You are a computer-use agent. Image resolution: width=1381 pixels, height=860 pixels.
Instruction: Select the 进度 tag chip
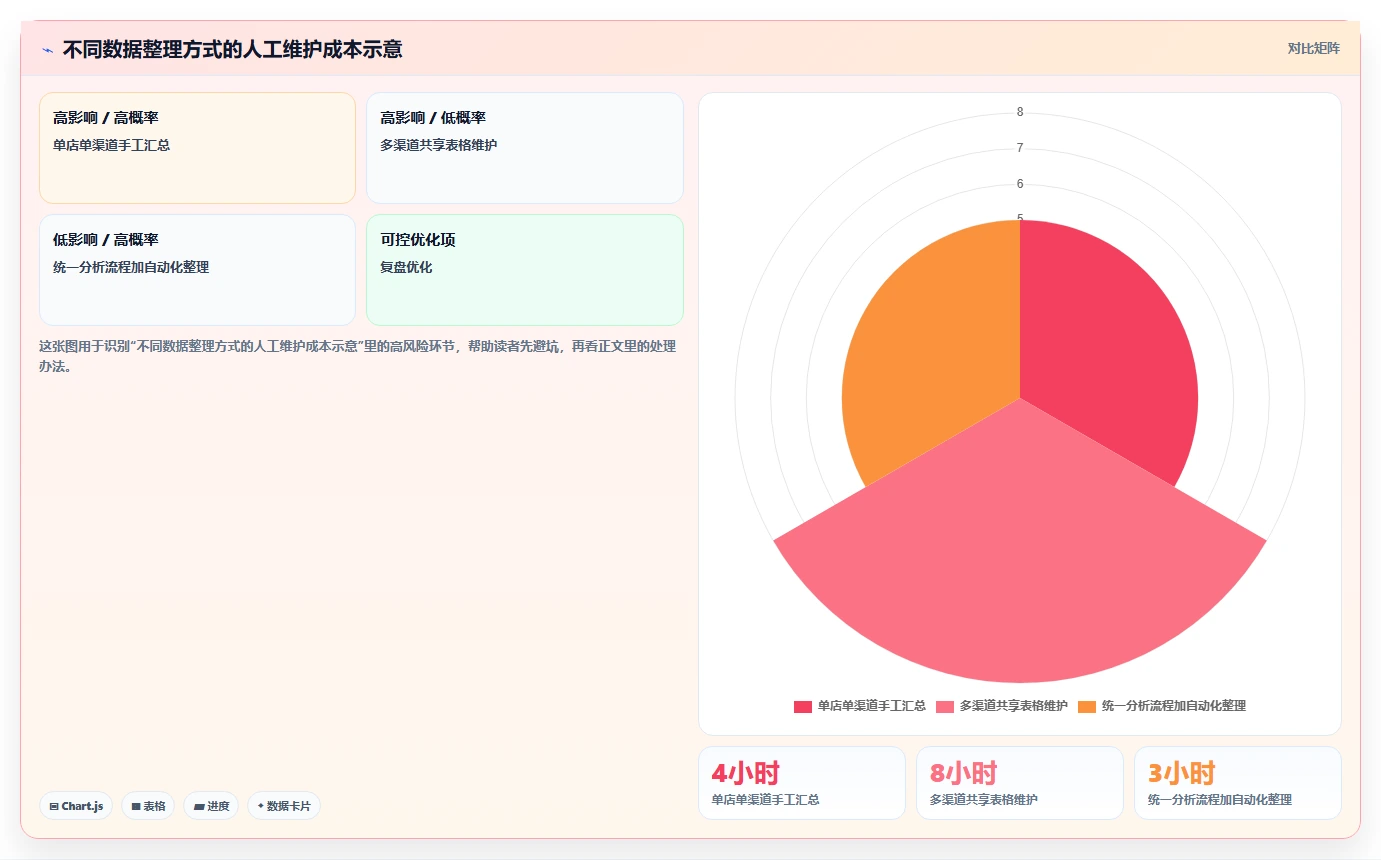click(211, 806)
